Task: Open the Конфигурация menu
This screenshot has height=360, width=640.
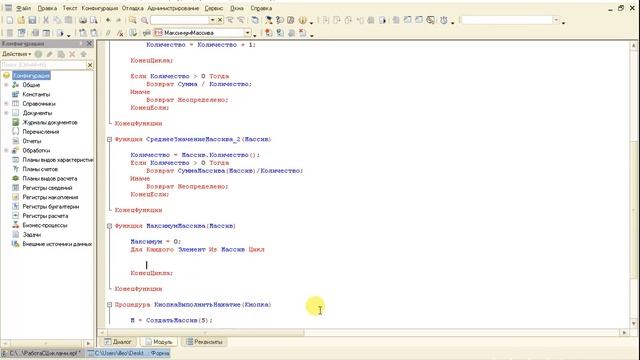Action: pos(100,8)
